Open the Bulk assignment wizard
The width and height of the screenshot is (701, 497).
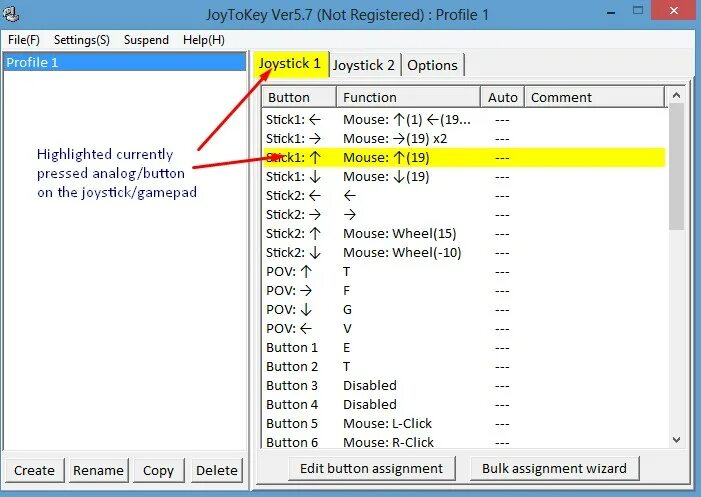[x=554, y=468]
